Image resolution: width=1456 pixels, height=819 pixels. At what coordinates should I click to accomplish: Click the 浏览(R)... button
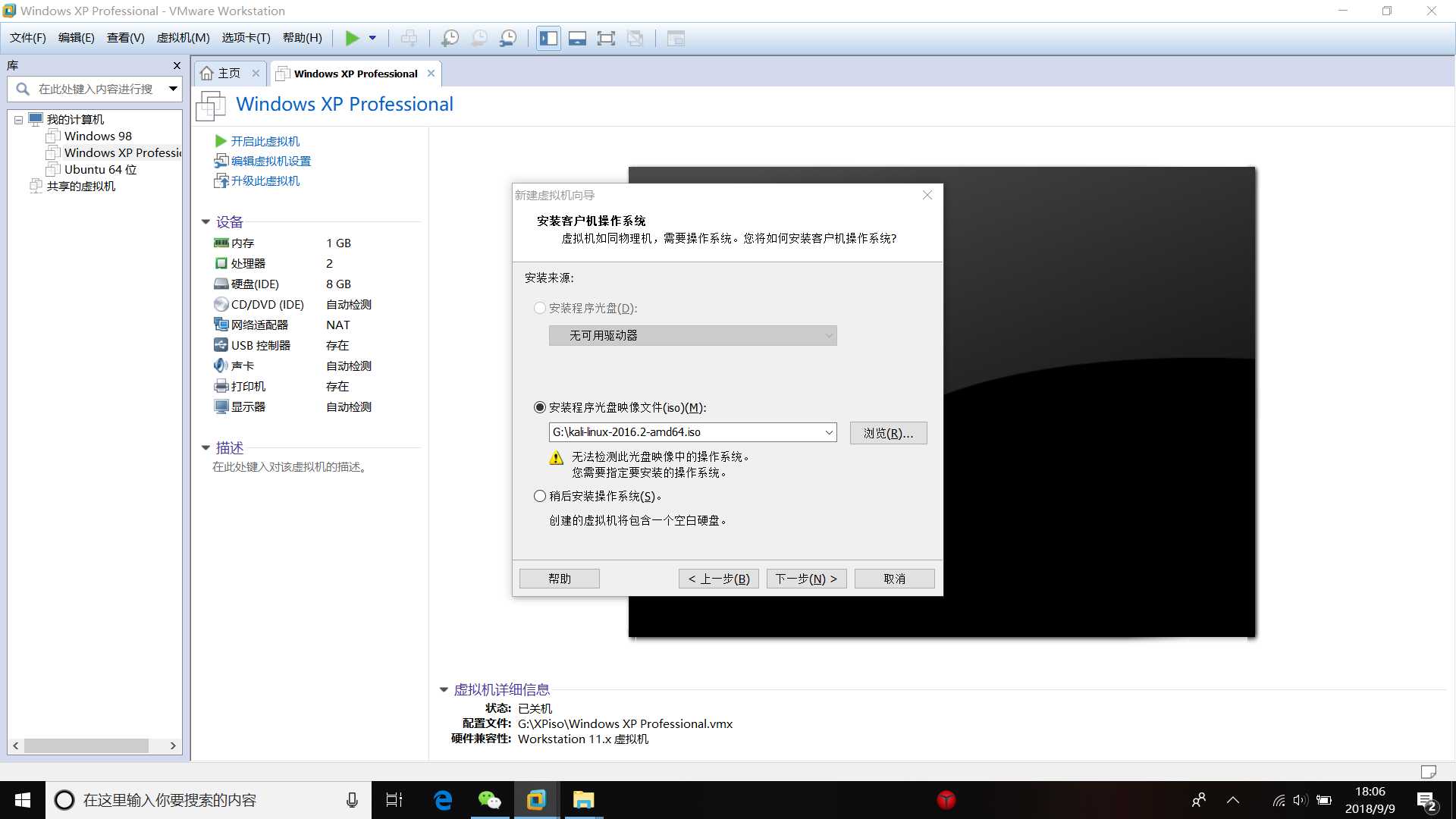point(888,433)
